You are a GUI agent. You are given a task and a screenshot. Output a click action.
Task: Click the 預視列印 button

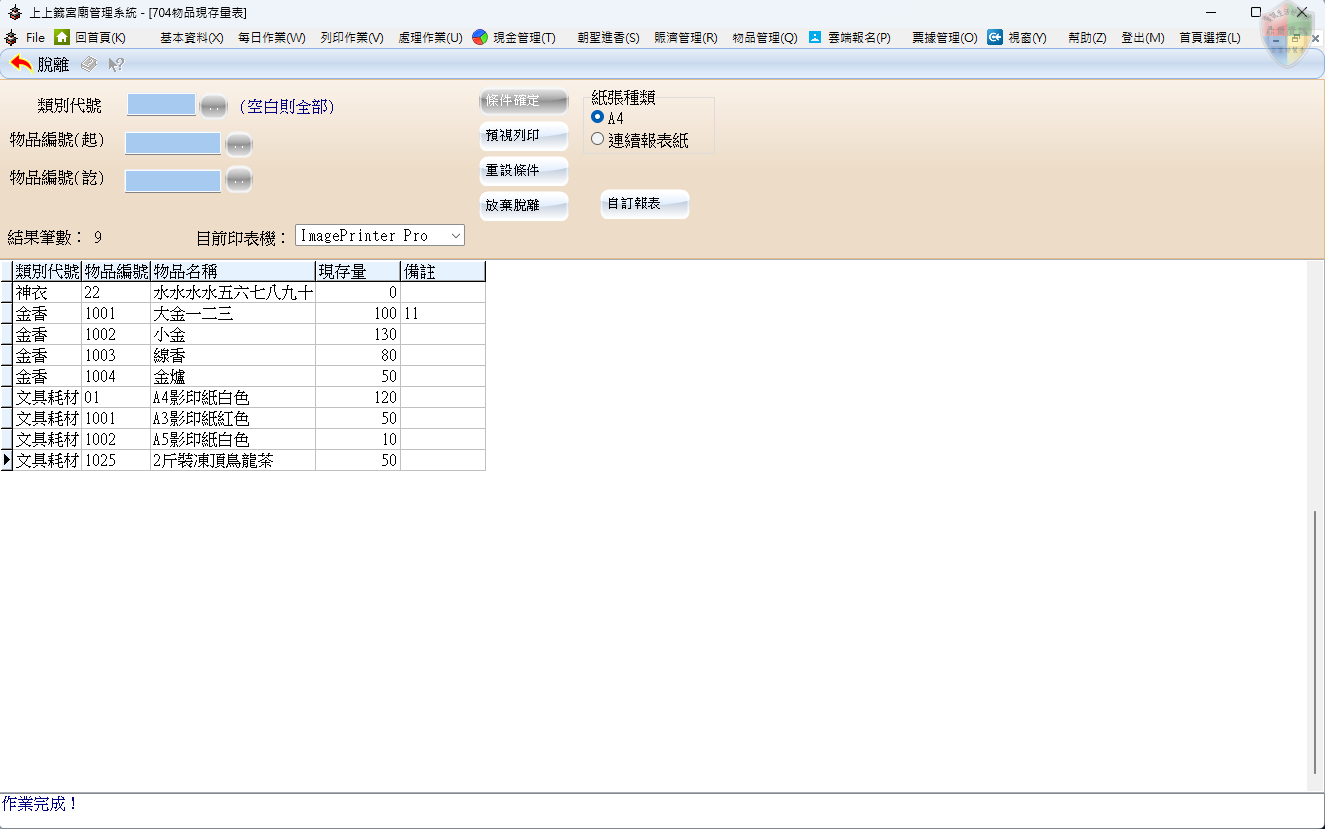pyautogui.click(x=523, y=136)
